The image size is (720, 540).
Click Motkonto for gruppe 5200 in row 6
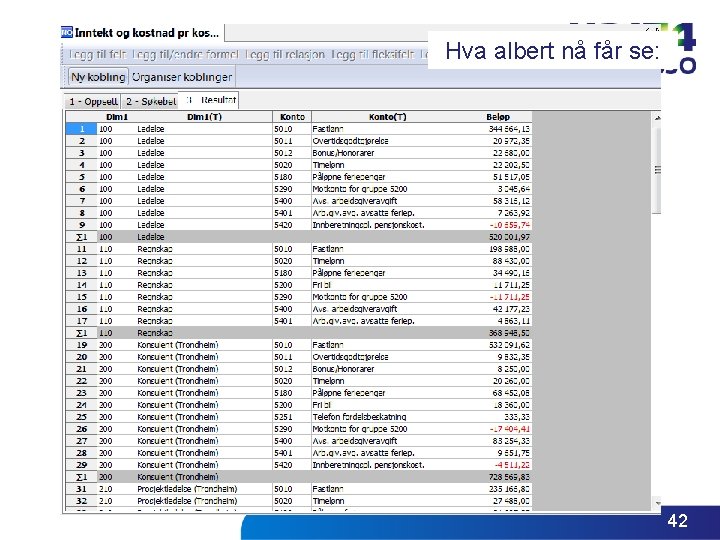point(360,189)
